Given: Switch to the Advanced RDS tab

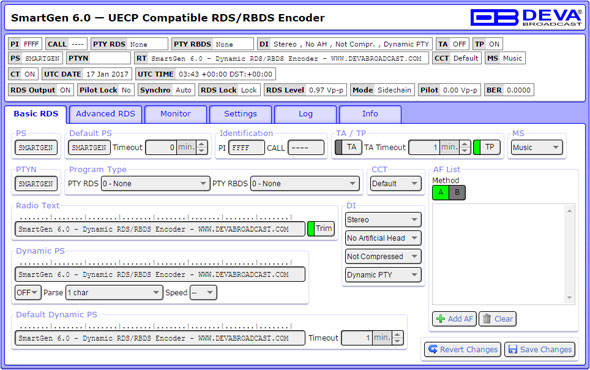Looking at the screenshot, I should [x=105, y=114].
